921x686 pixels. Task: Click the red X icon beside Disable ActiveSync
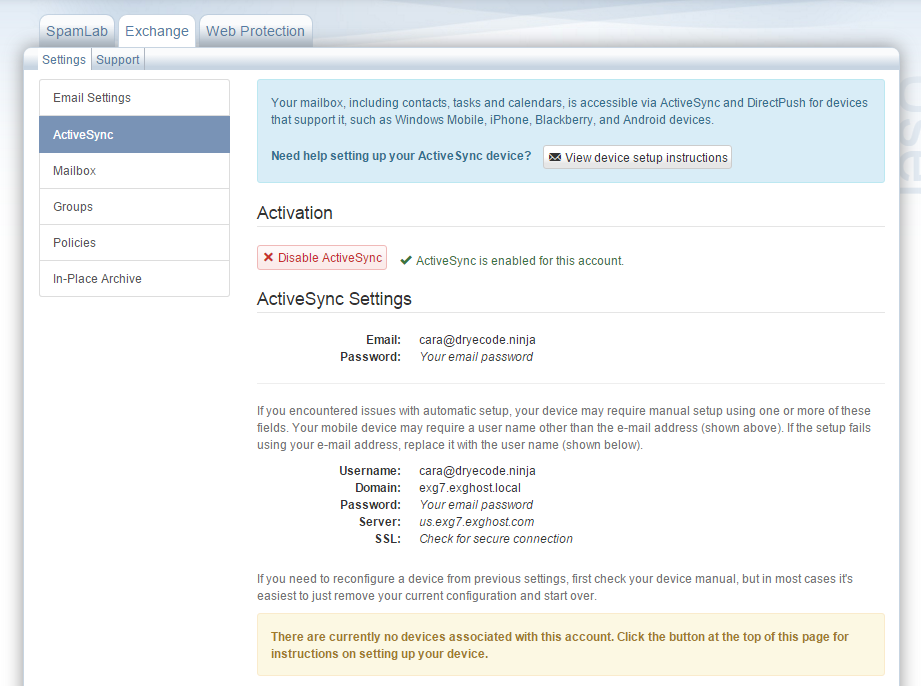268,258
